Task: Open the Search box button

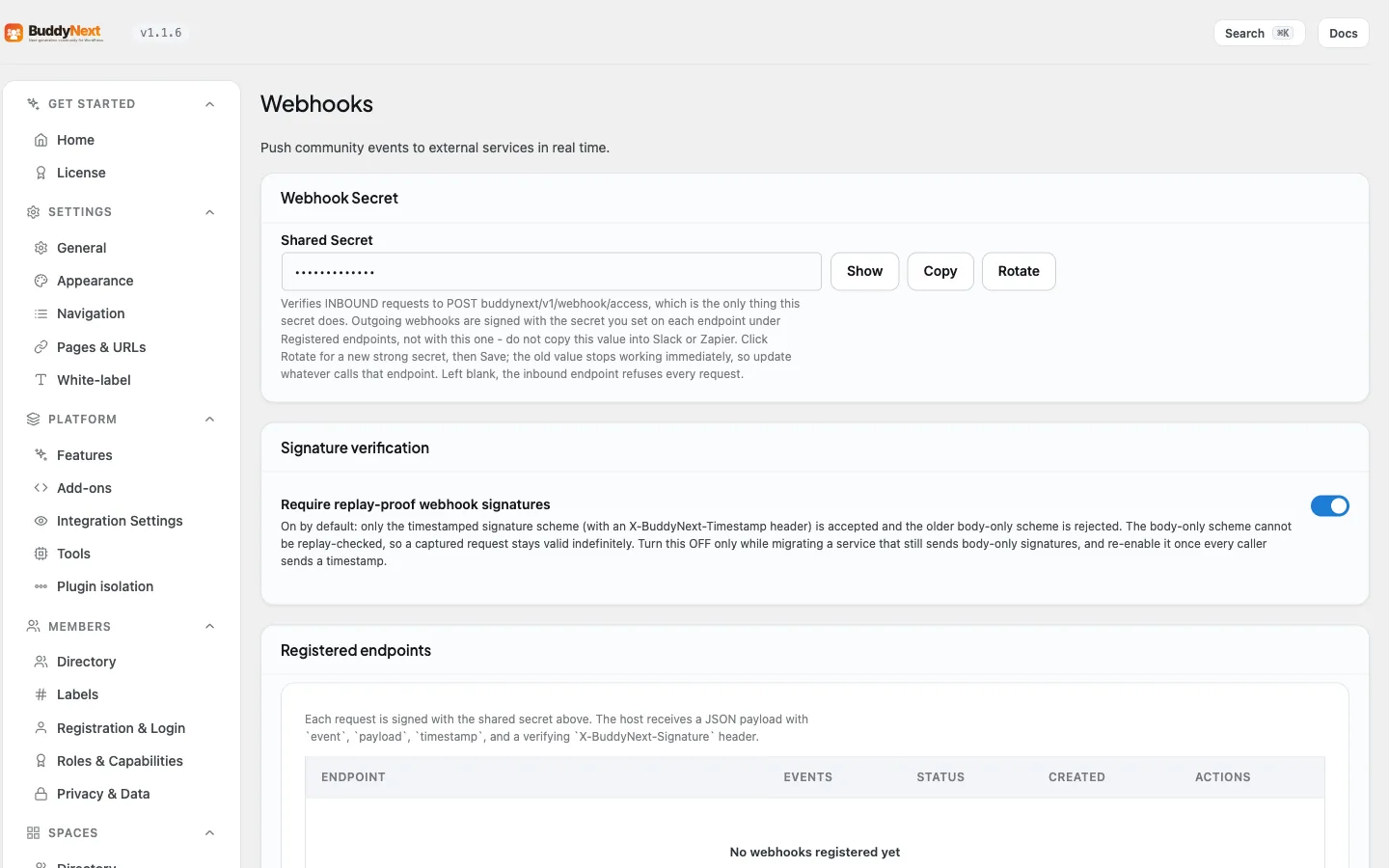Action: click(1259, 33)
